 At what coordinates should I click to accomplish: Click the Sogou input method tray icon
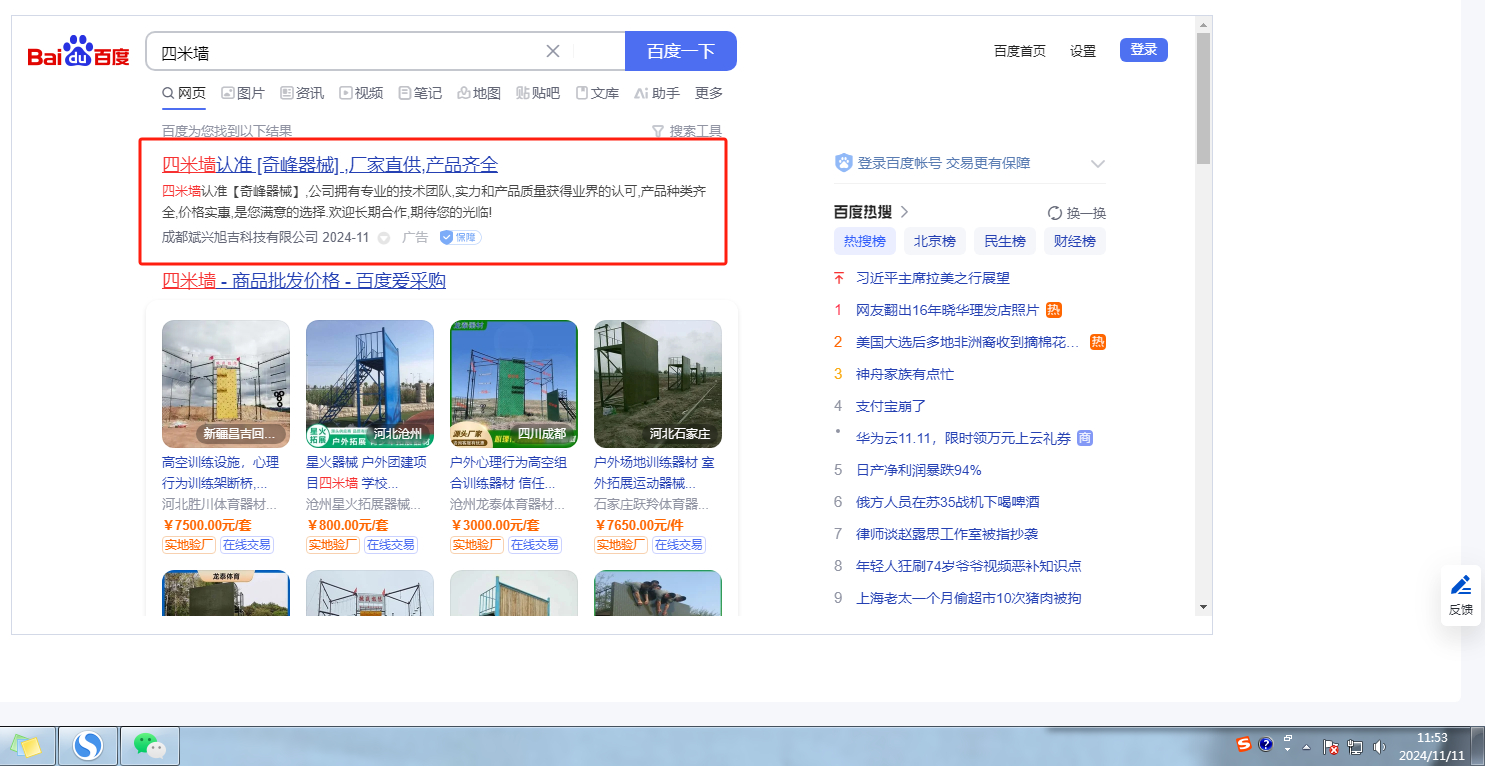(x=1244, y=745)
